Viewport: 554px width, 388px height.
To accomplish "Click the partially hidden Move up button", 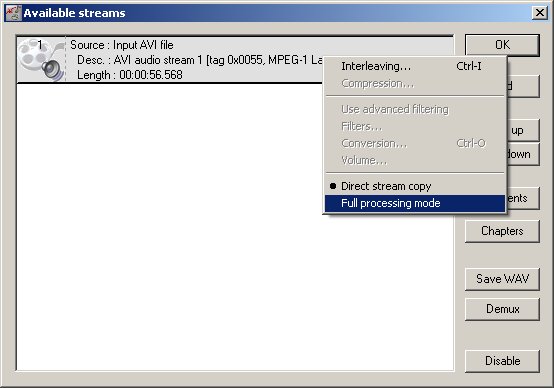I will pyautogui.click(x=523, y=130).
